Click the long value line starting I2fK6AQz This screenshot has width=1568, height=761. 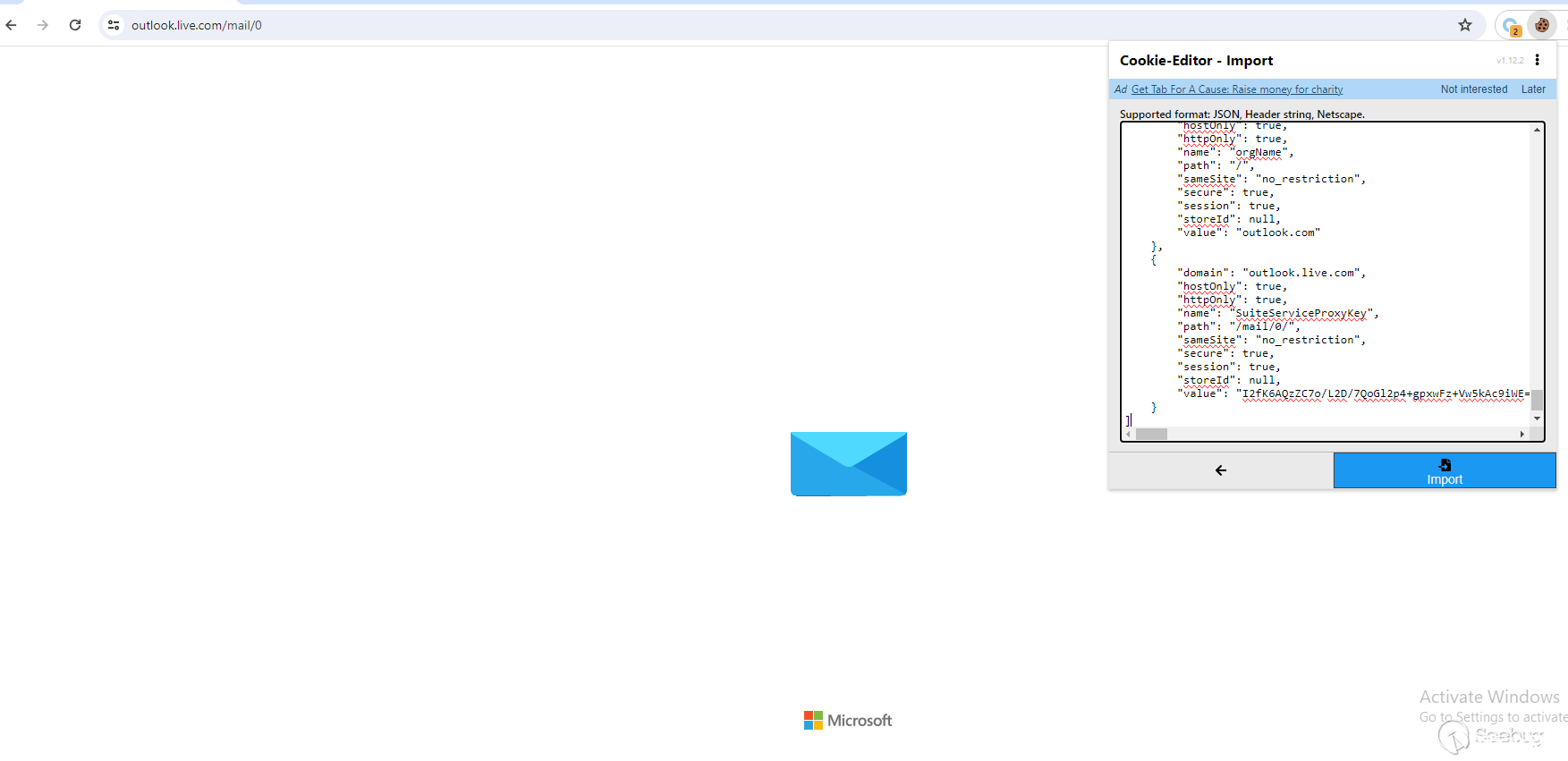tap(1353, 393)
